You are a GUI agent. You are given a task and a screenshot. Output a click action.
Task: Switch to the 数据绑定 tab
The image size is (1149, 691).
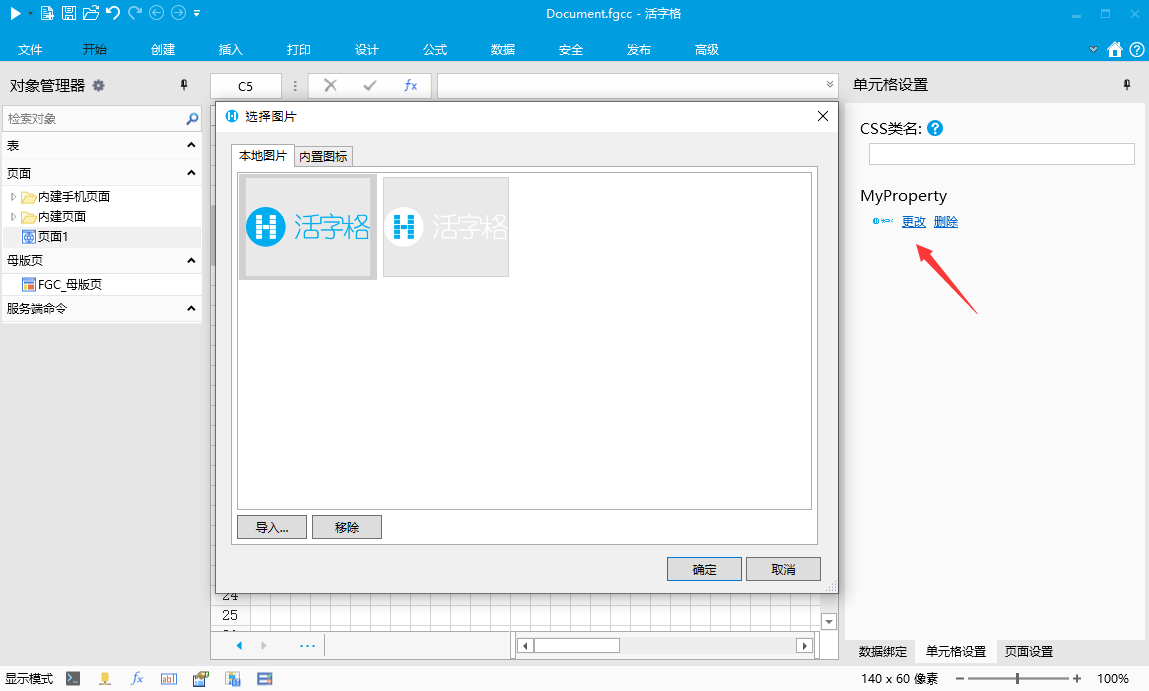[883, 651]
